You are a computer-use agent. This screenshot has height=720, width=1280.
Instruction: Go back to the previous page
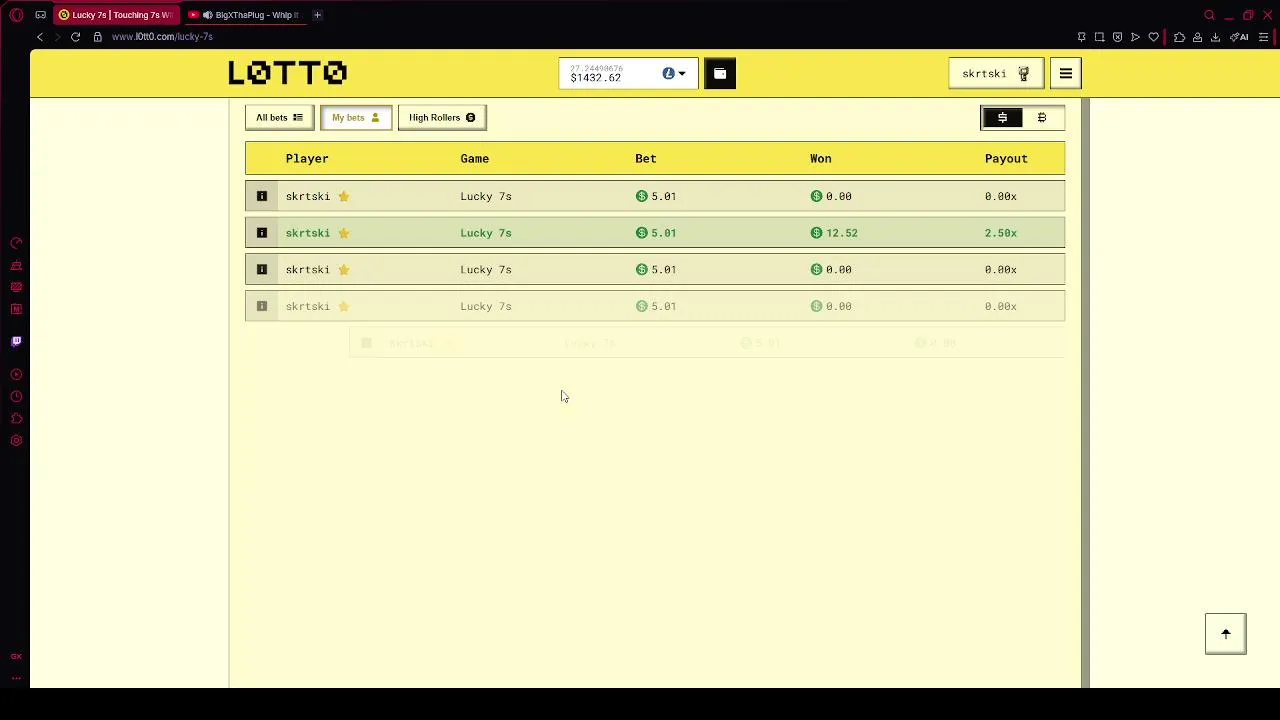point(40,37)
